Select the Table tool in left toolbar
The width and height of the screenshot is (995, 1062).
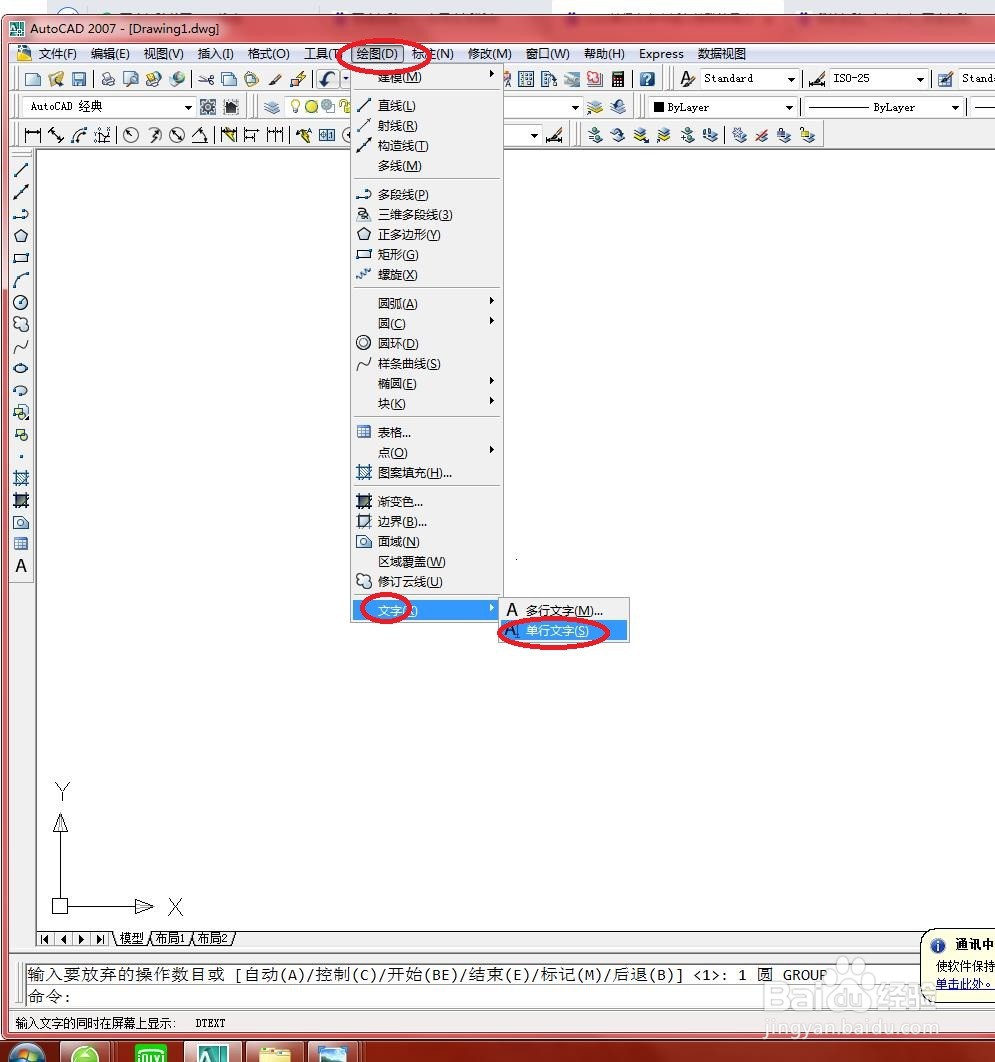[x=21, y=544]
